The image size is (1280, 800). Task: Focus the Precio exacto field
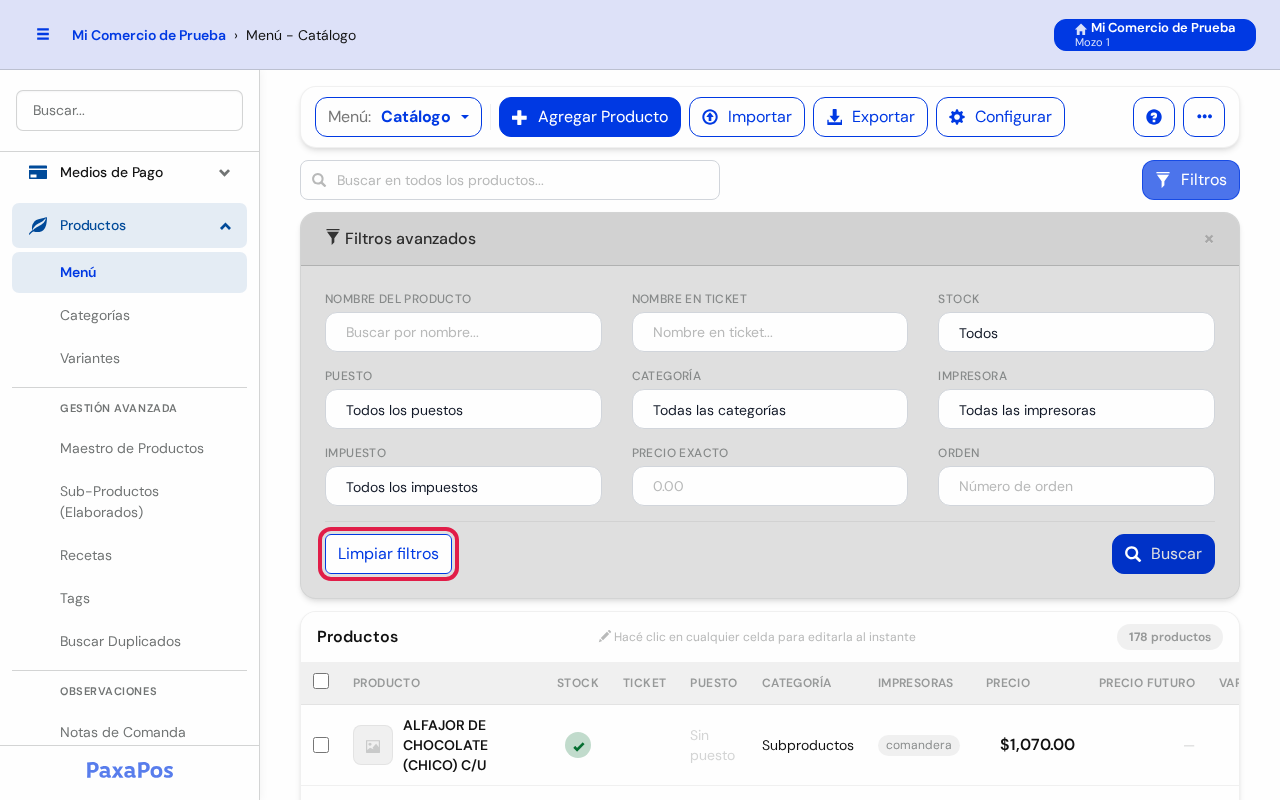click(770, 486)
